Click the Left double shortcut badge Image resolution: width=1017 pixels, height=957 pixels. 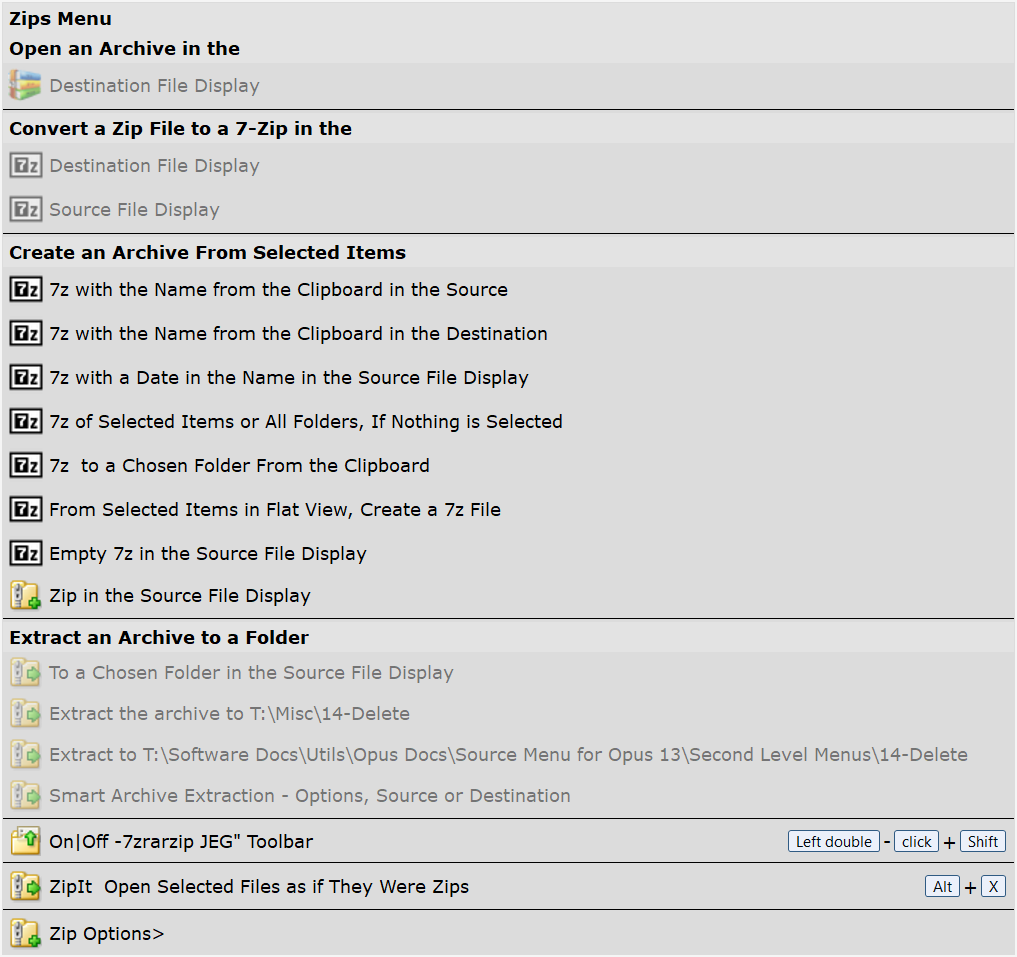pos(833,842)
